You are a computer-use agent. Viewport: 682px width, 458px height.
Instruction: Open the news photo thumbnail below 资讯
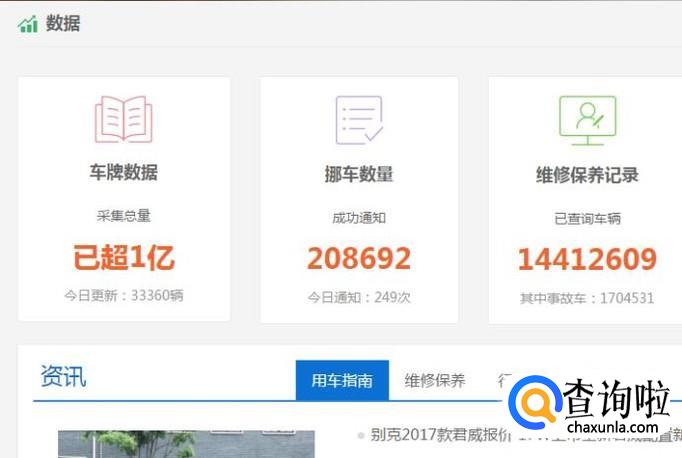click(x=186, y=444)
